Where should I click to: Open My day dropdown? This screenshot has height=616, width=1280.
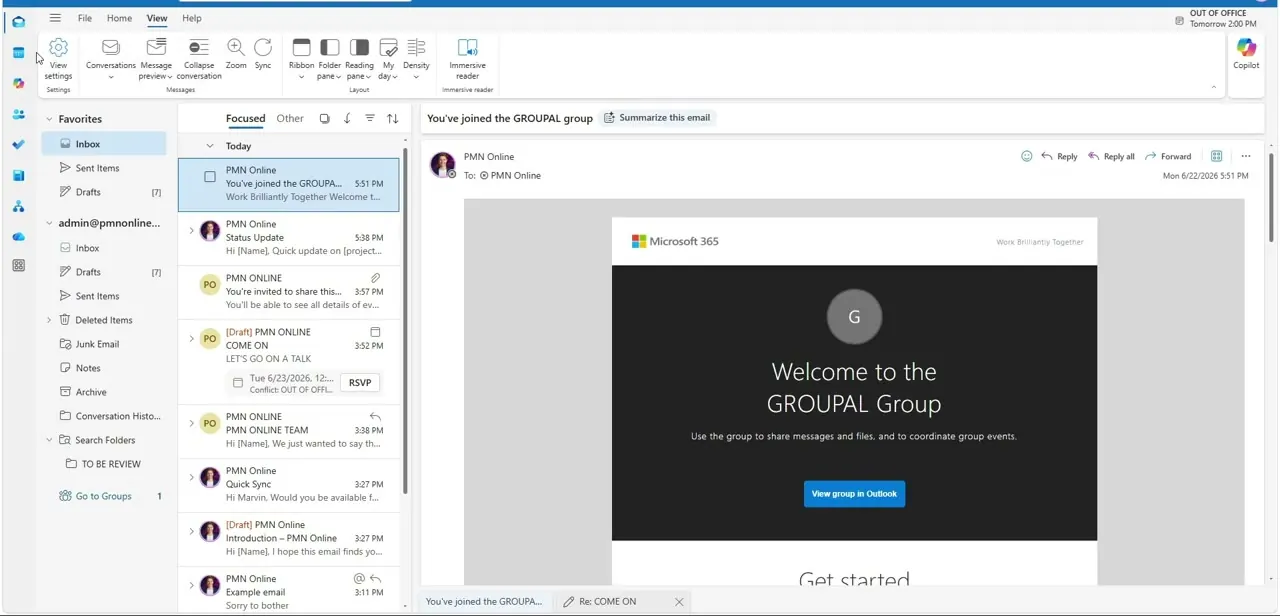[389, 59]
